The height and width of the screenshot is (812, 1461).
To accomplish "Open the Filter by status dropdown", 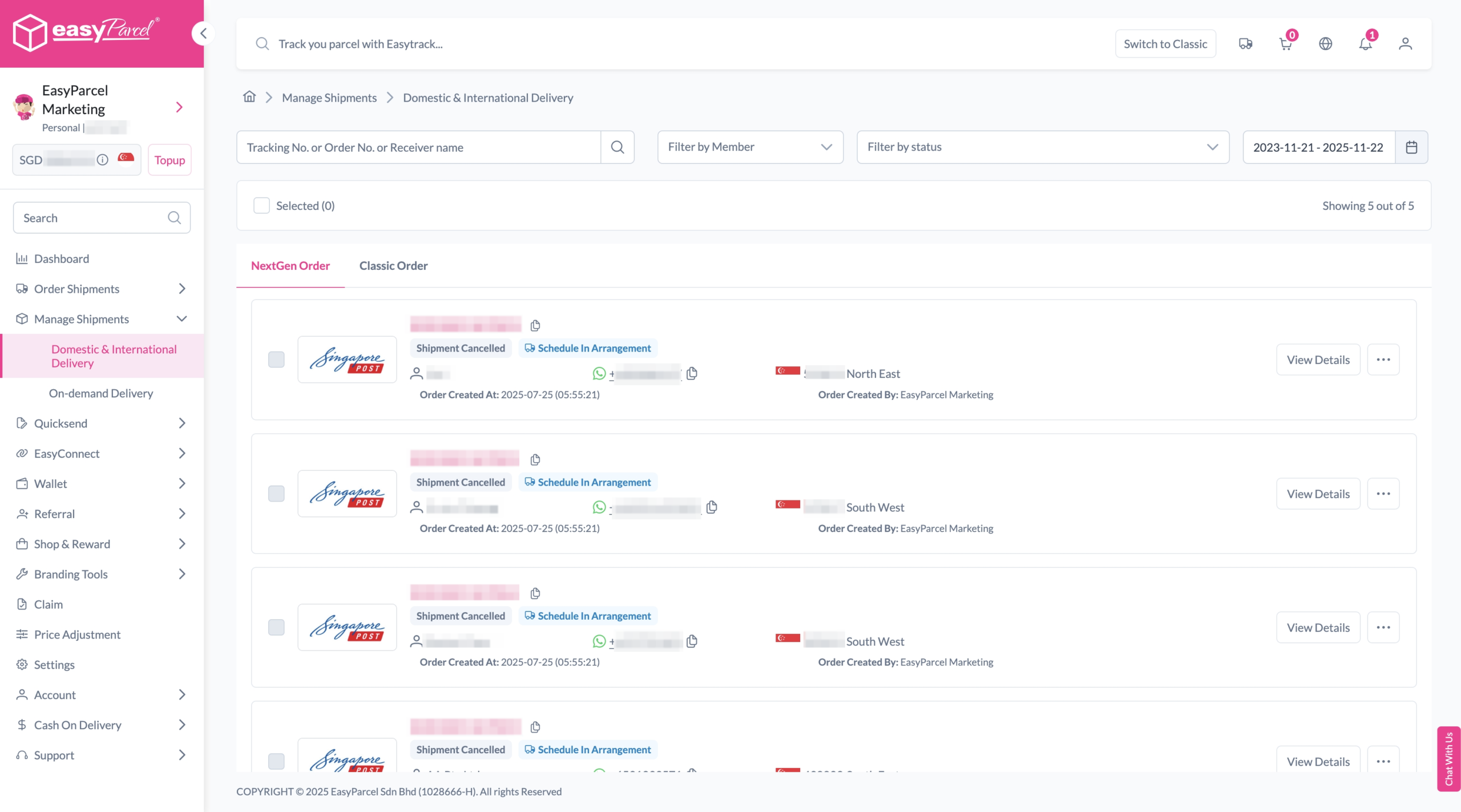I will [x=1042, y=147].
